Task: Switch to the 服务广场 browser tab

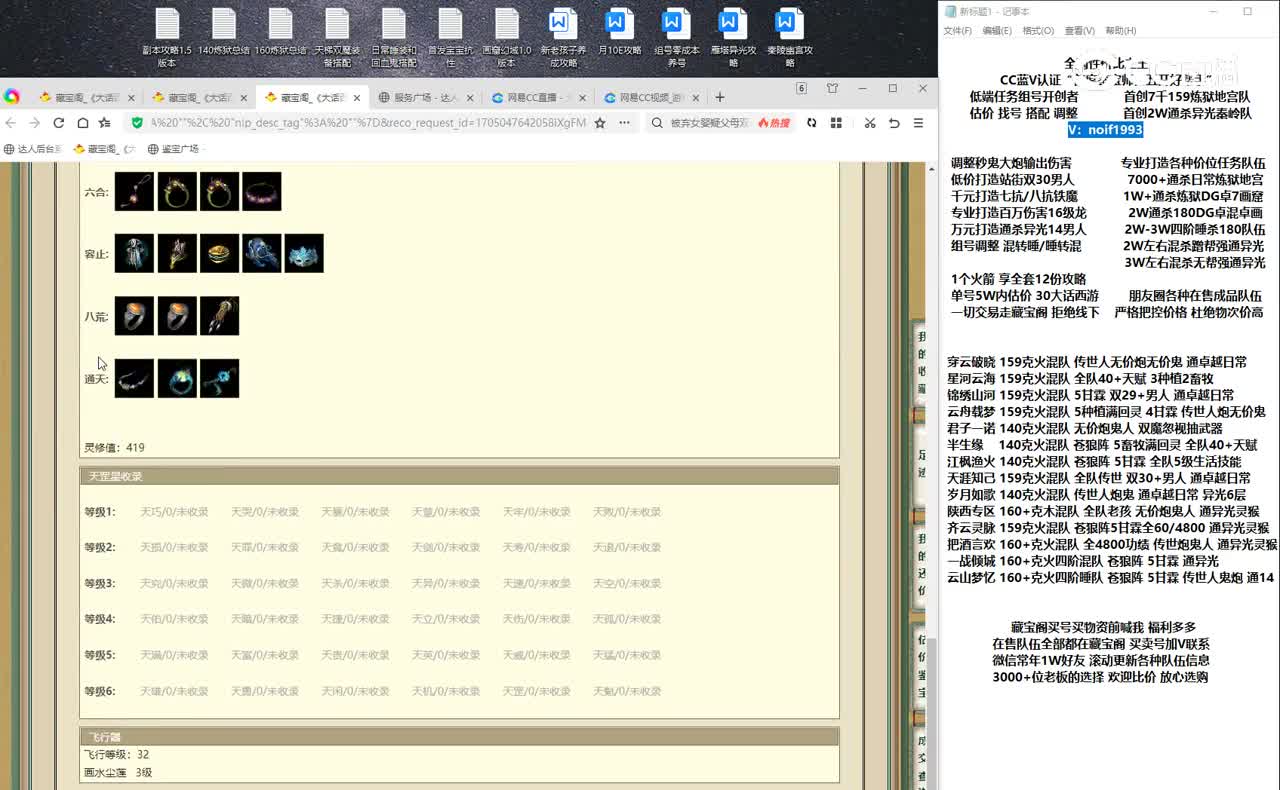Action: (x=425, y=98)
